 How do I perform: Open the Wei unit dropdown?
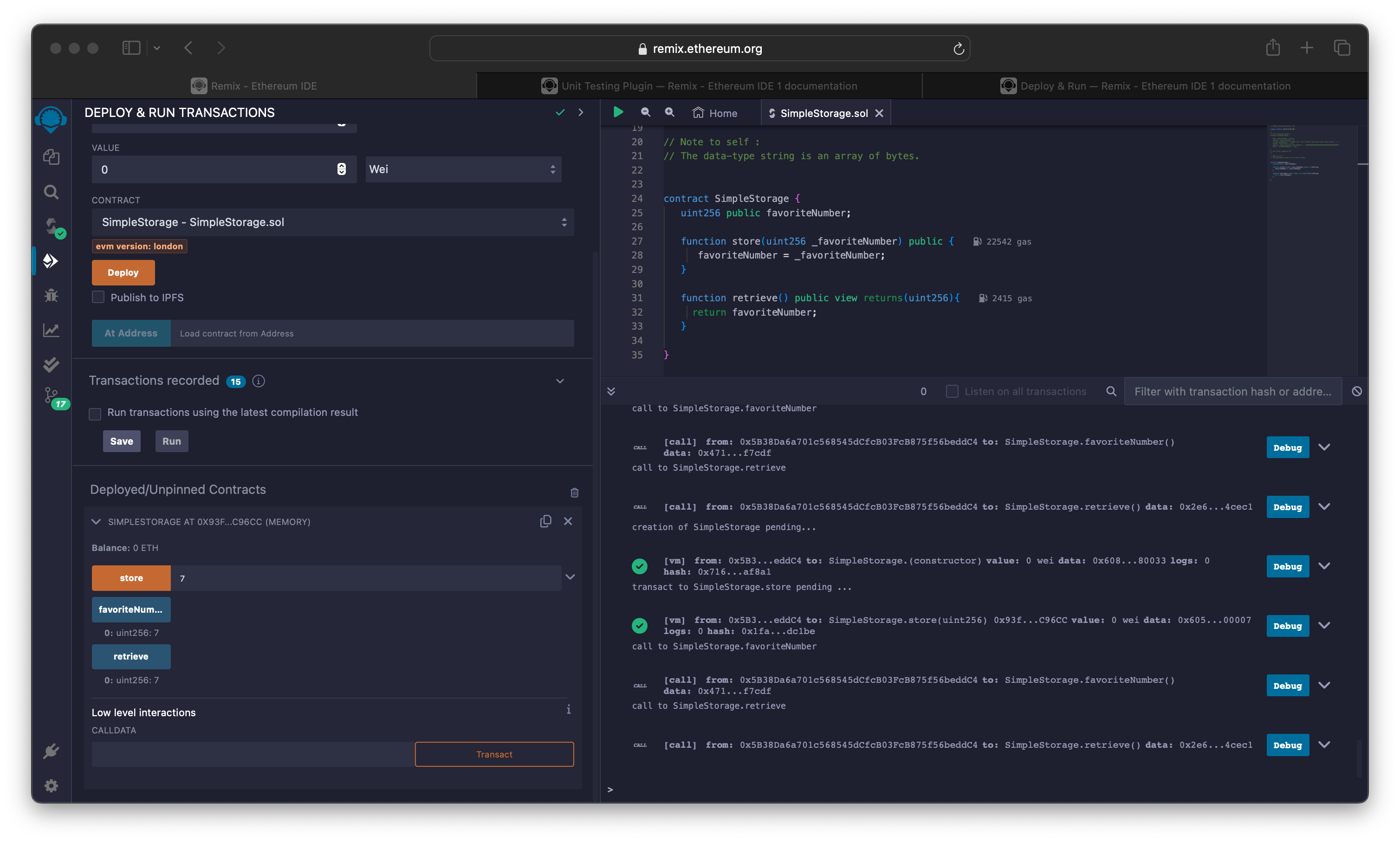pyautogui.click(x=463, y=169)
